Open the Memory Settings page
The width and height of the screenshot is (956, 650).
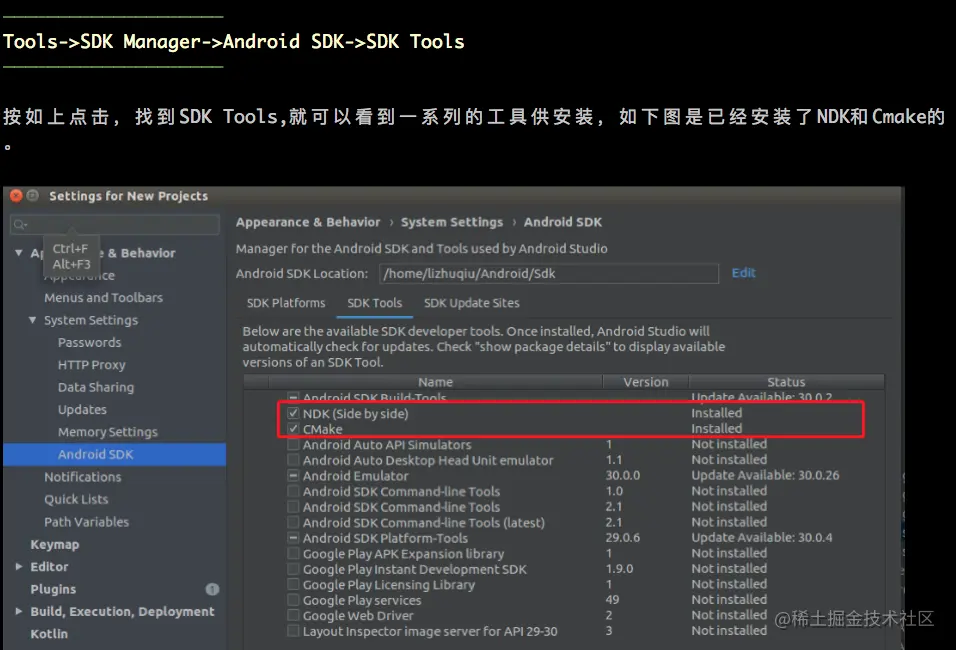click(x=108, y=432)
